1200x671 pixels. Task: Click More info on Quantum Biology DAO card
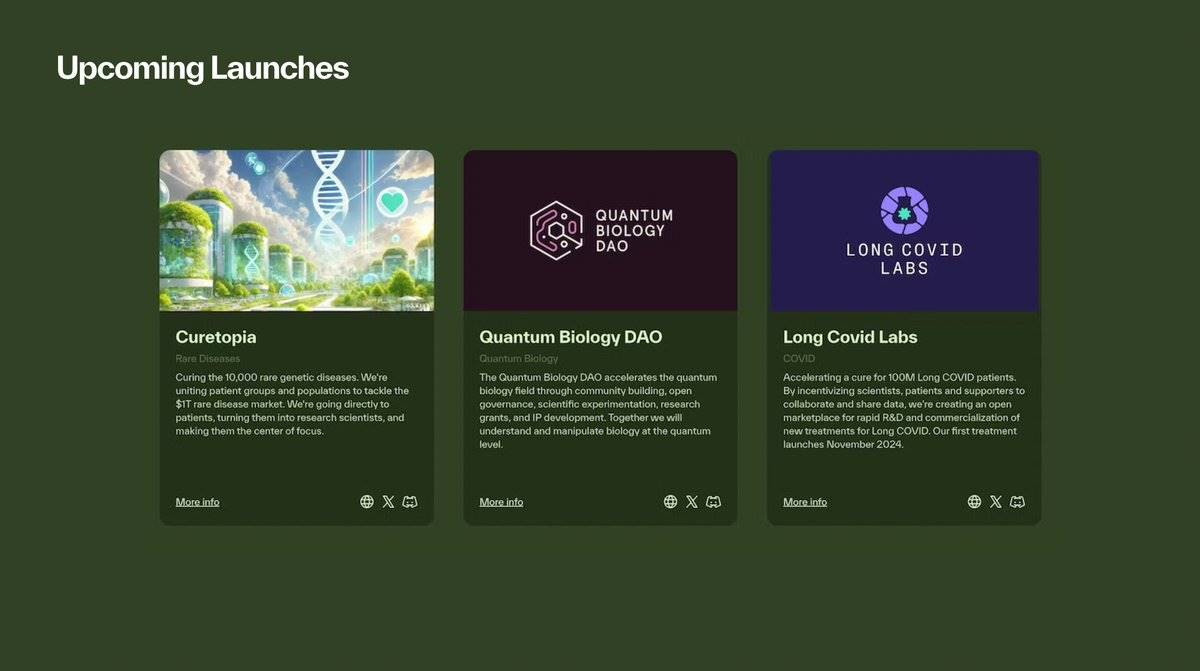coord(501,502)
